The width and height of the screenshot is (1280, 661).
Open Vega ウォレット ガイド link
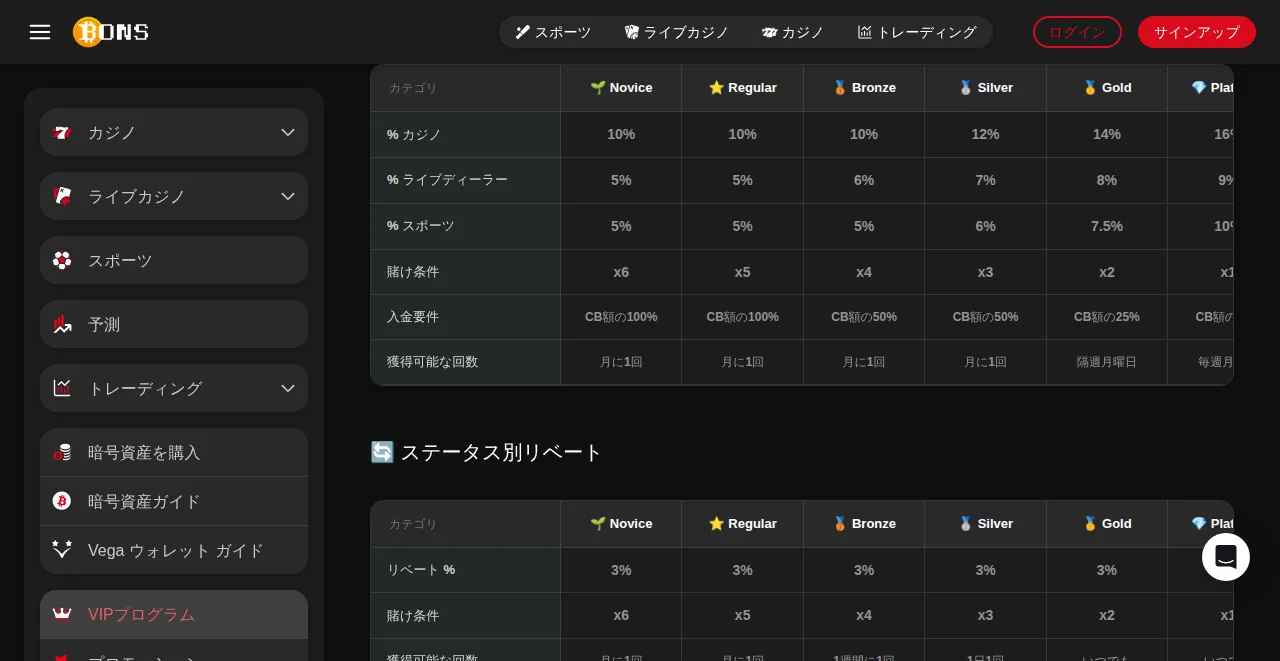click(x=174, y=550)
